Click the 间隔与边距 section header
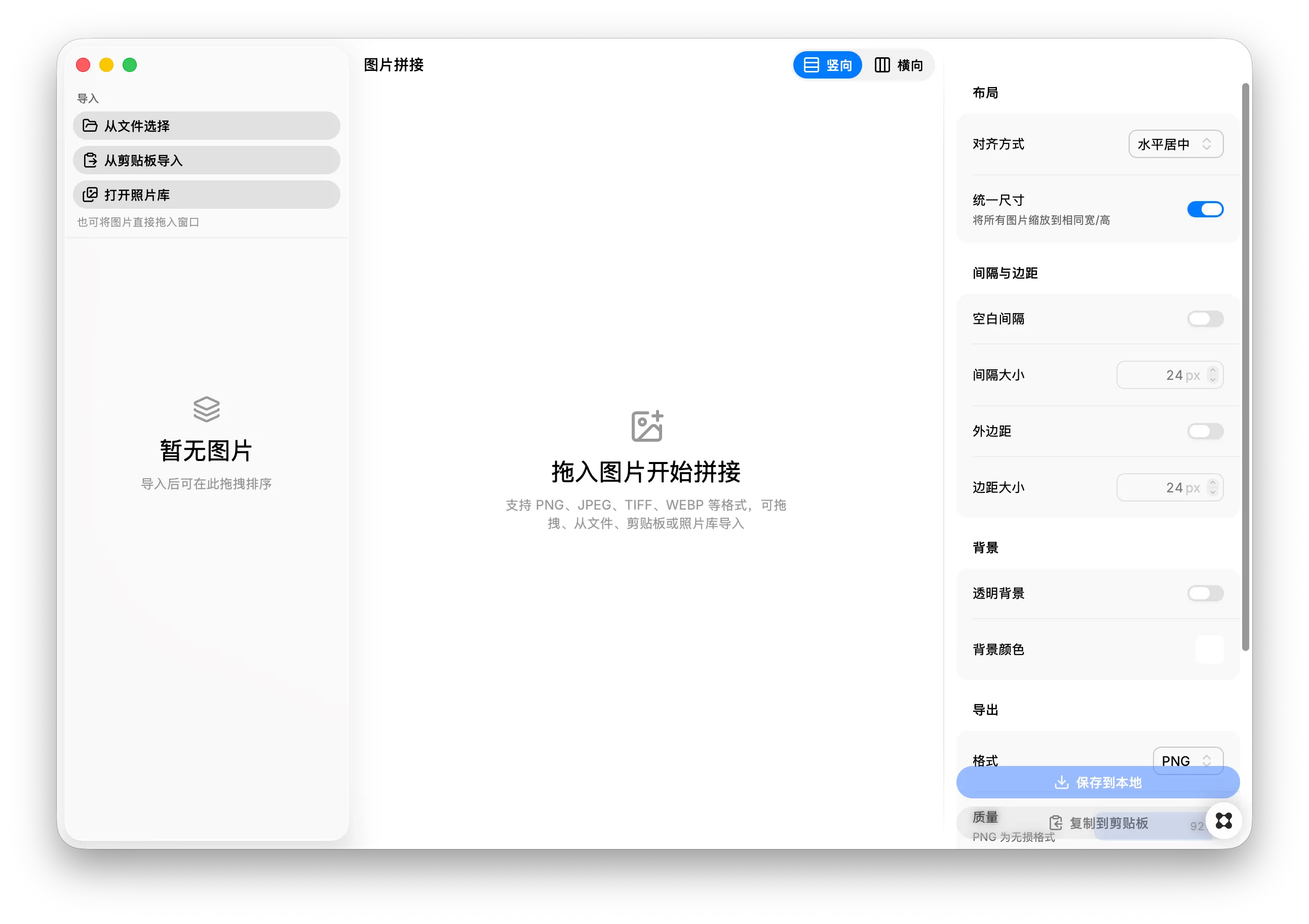Image resolution: width=1309 pixels, height=924 pixels. 1005,273
